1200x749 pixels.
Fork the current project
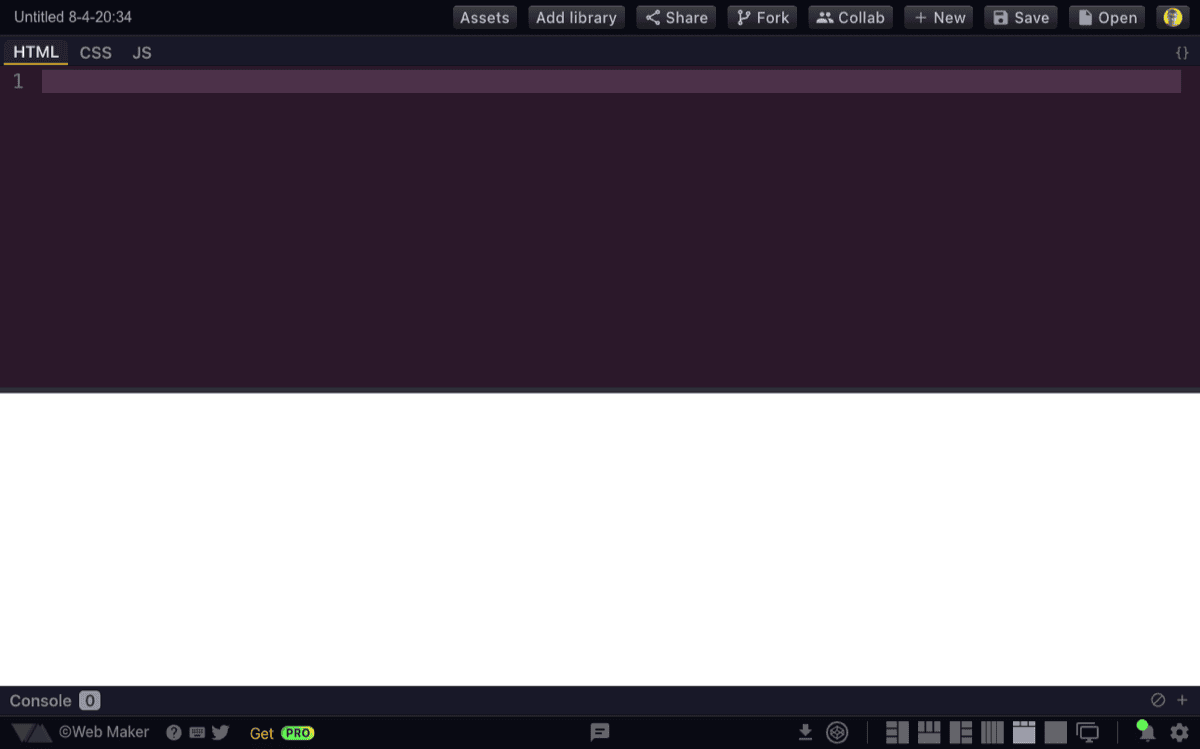(x=762, y=17)
